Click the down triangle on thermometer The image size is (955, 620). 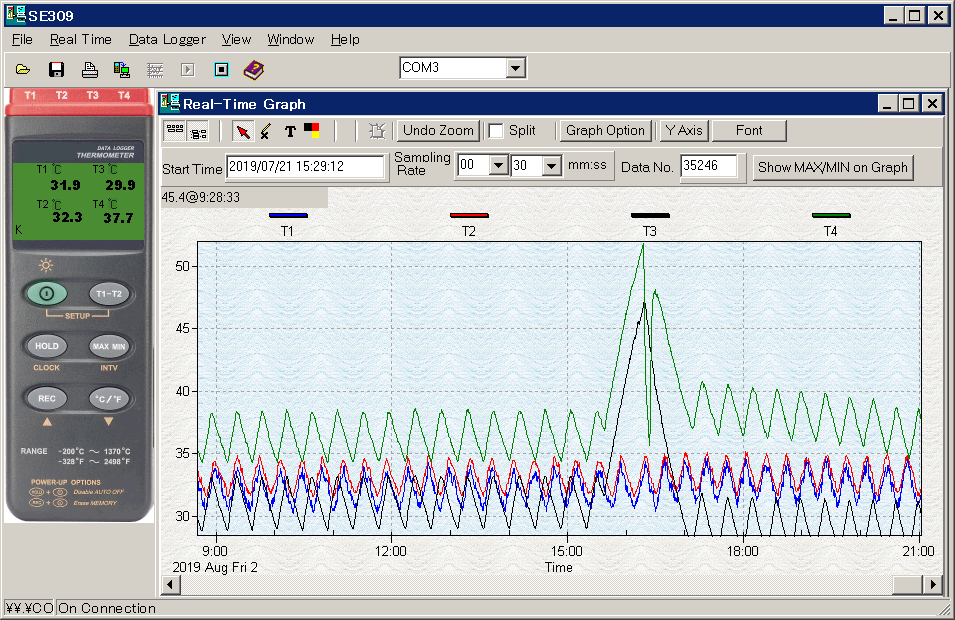point(108,421)
